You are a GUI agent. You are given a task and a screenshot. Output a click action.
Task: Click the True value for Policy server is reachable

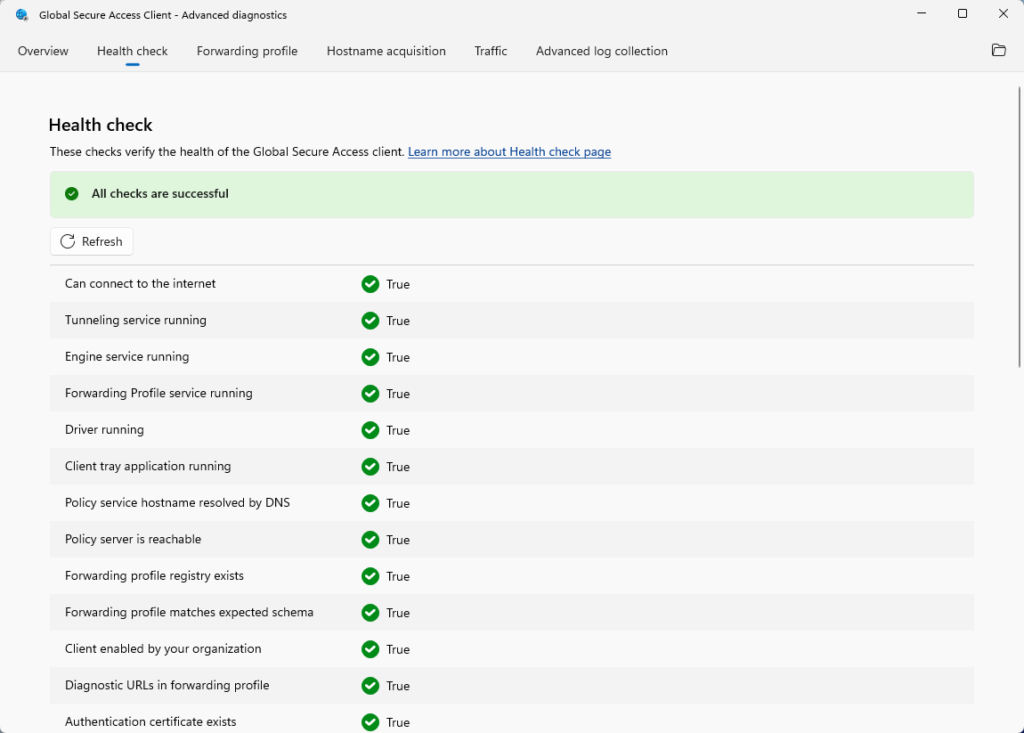[398, 540]
